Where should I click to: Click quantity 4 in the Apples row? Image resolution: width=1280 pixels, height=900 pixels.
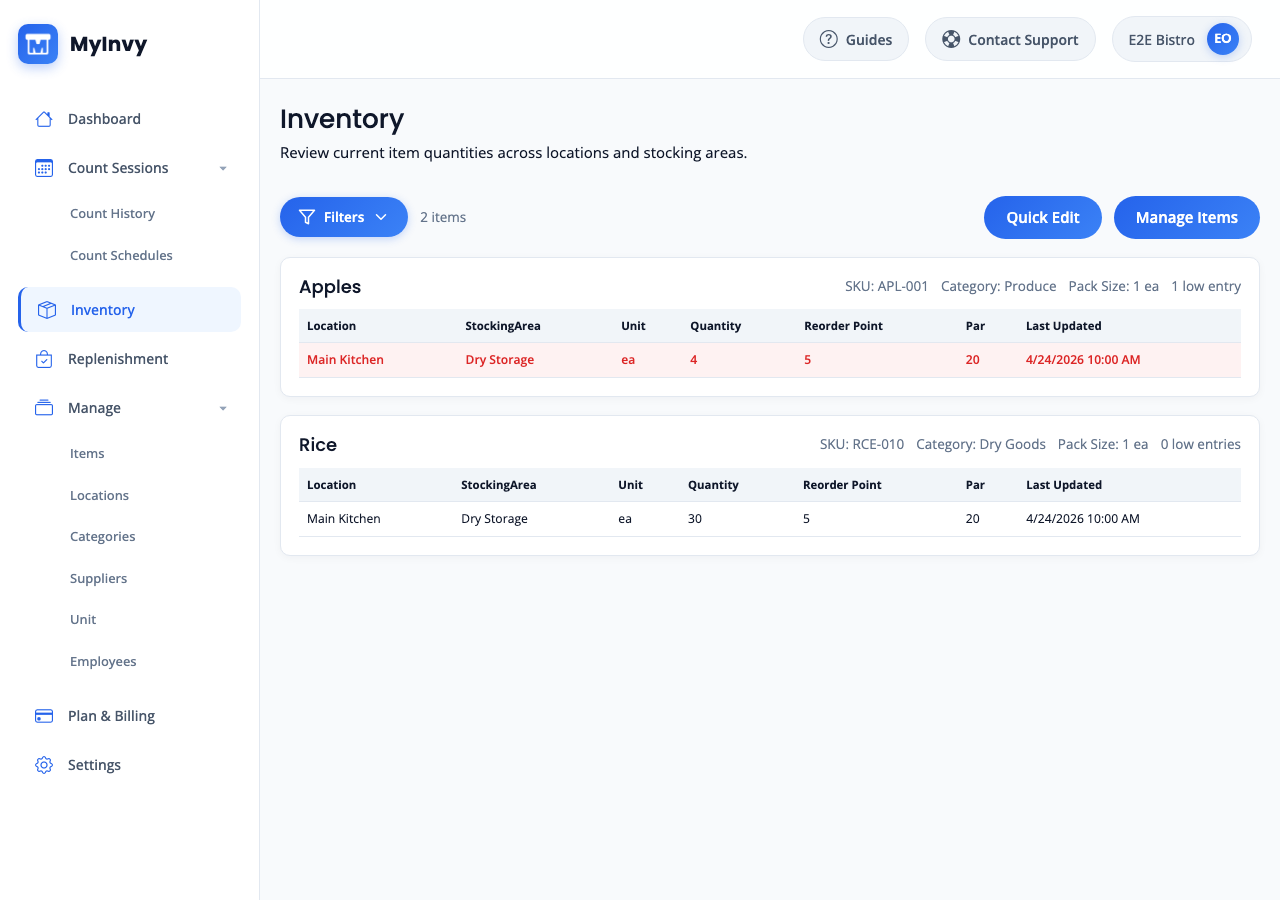[x=694, y=360]
